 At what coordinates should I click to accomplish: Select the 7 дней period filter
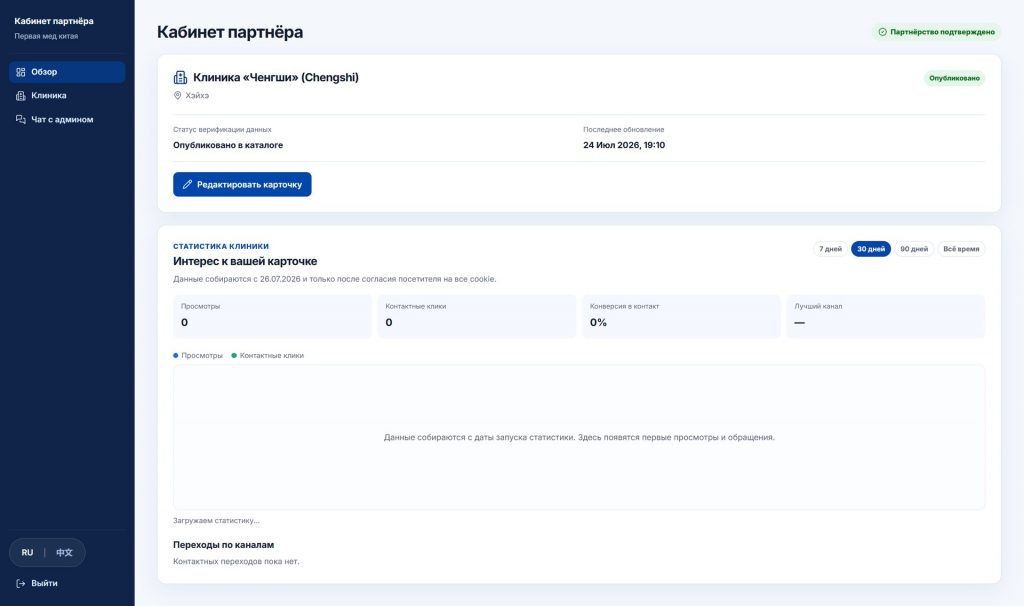830,249
